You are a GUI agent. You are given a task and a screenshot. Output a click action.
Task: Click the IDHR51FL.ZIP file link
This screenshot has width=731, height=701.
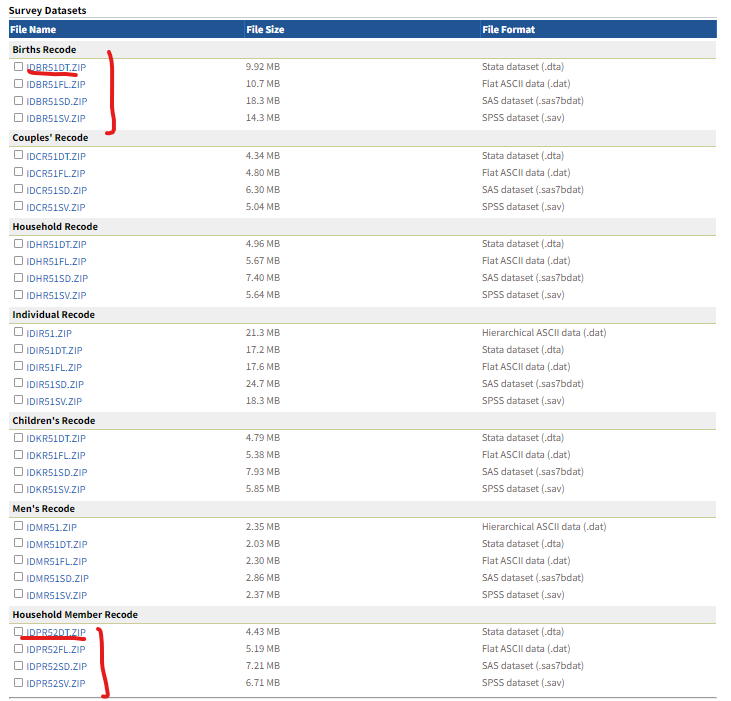click(56, 261)
